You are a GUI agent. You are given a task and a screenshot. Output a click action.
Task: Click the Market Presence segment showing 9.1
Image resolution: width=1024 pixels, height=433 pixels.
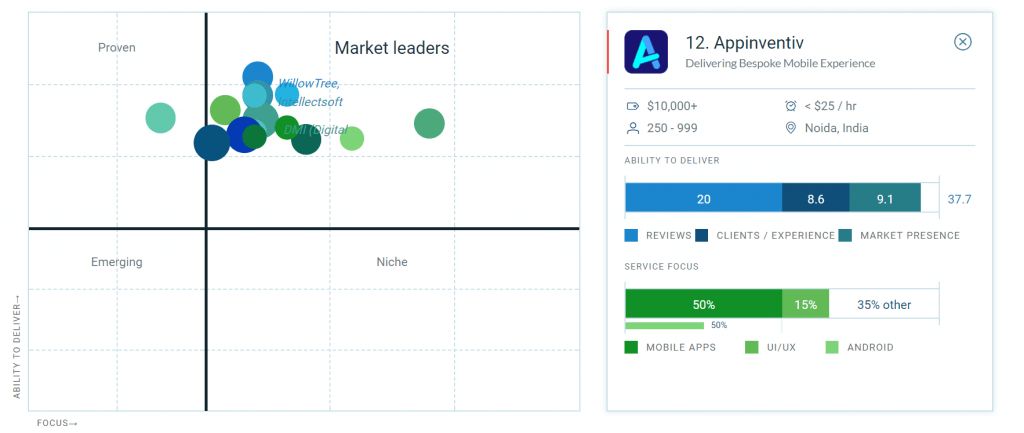tap(885, 198)
